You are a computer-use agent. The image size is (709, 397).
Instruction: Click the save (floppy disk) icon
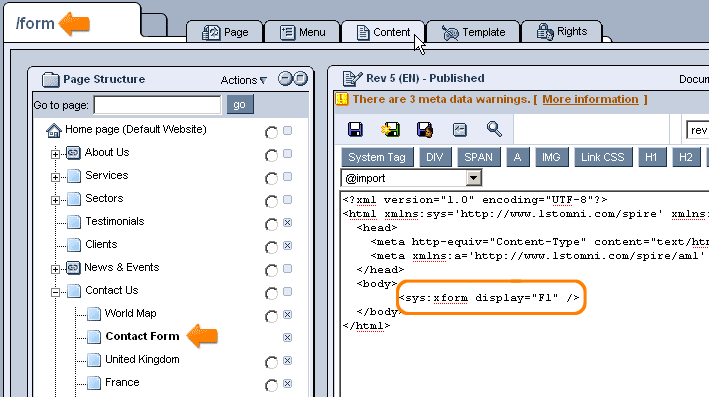(x=355, y=129)
